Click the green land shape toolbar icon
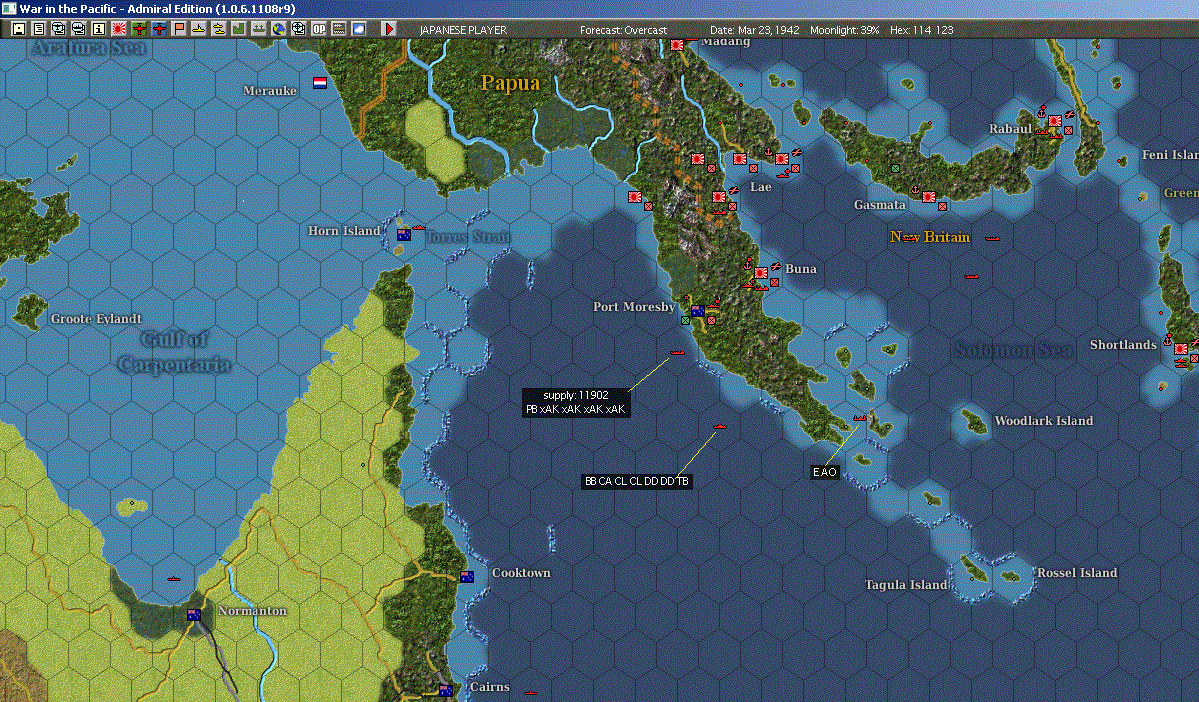Viewport: 1199px width, 702px height. 239,29
